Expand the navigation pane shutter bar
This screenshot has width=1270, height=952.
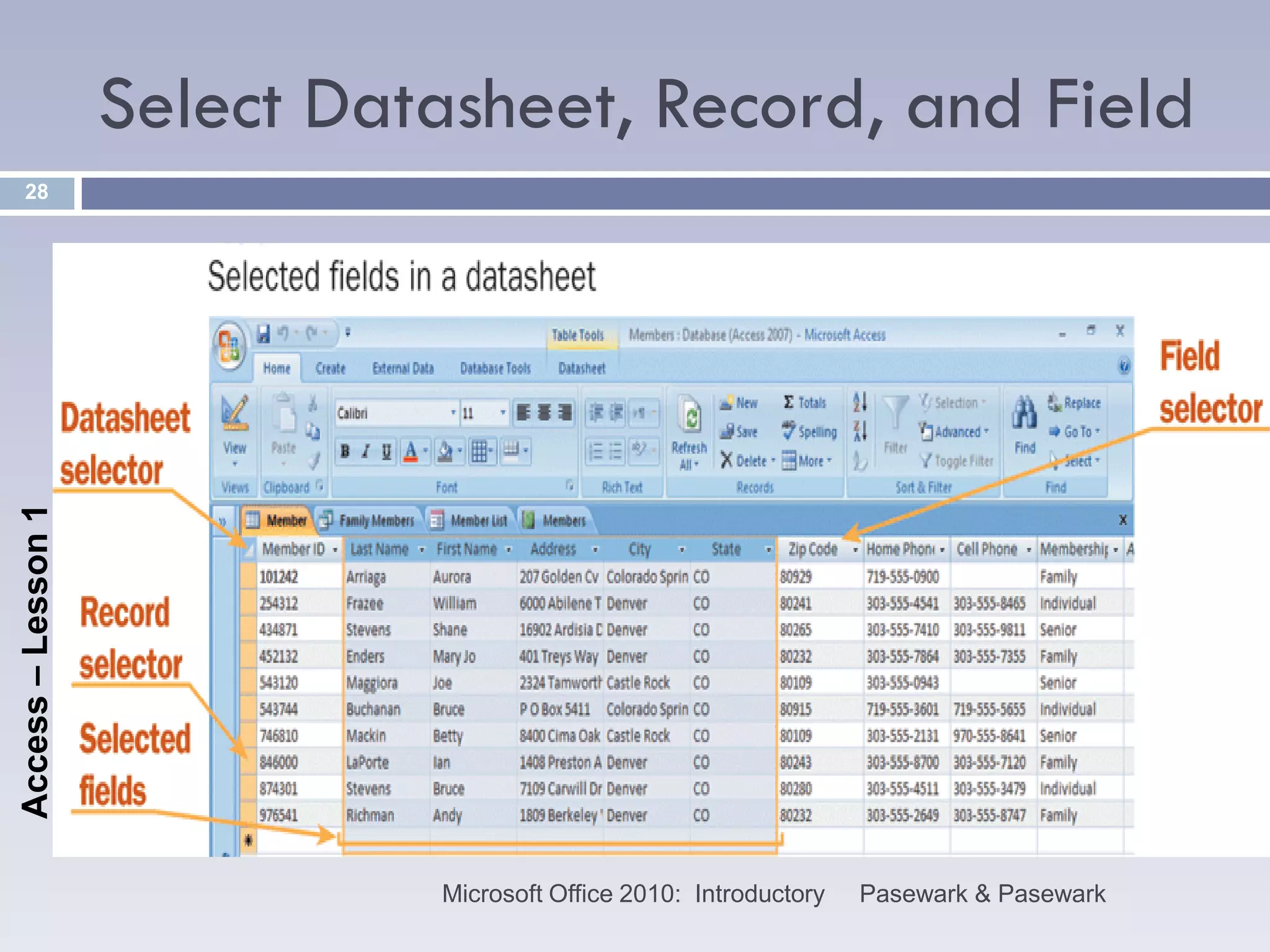pyautogui.click(x=222, y=521)
